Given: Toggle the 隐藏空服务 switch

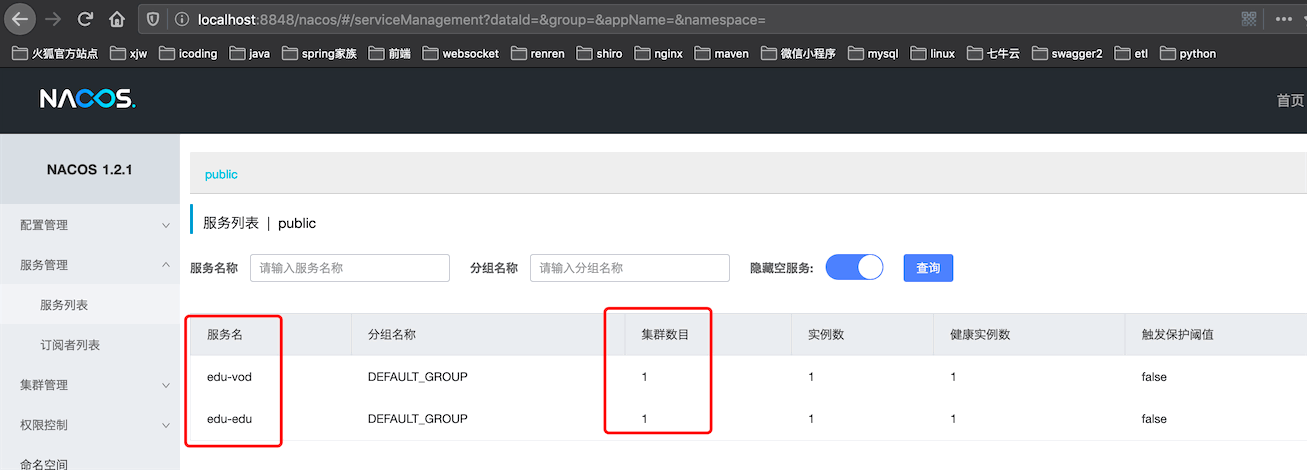Looking at the screenshot, I should click(x=855, y=267).
